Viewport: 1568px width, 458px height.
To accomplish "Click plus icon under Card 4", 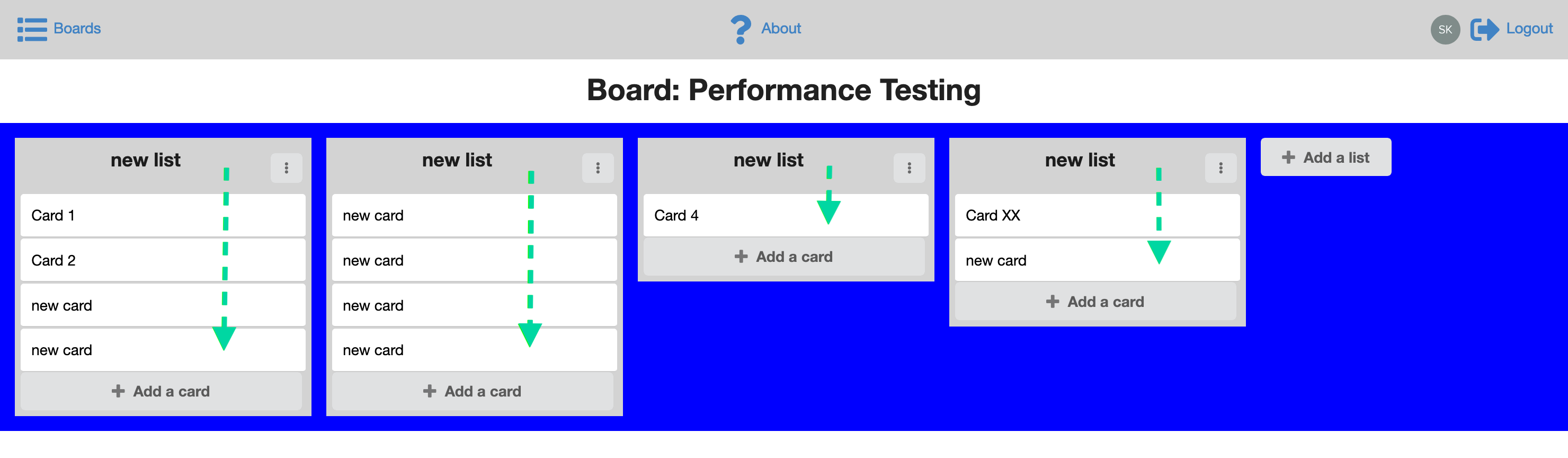I will [741, 257].
